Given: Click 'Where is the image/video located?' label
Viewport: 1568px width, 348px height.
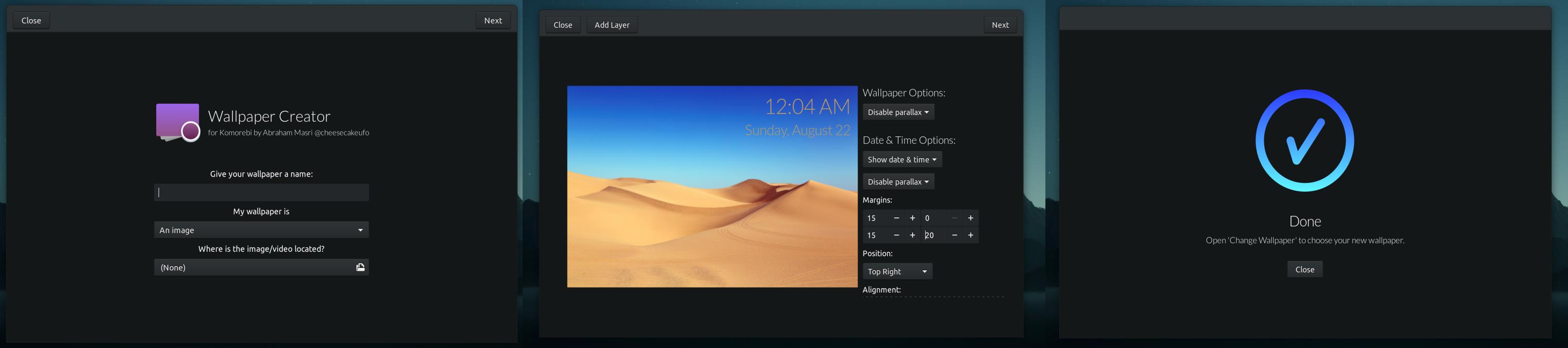Looking at the screenshot, I should [261, 249].
